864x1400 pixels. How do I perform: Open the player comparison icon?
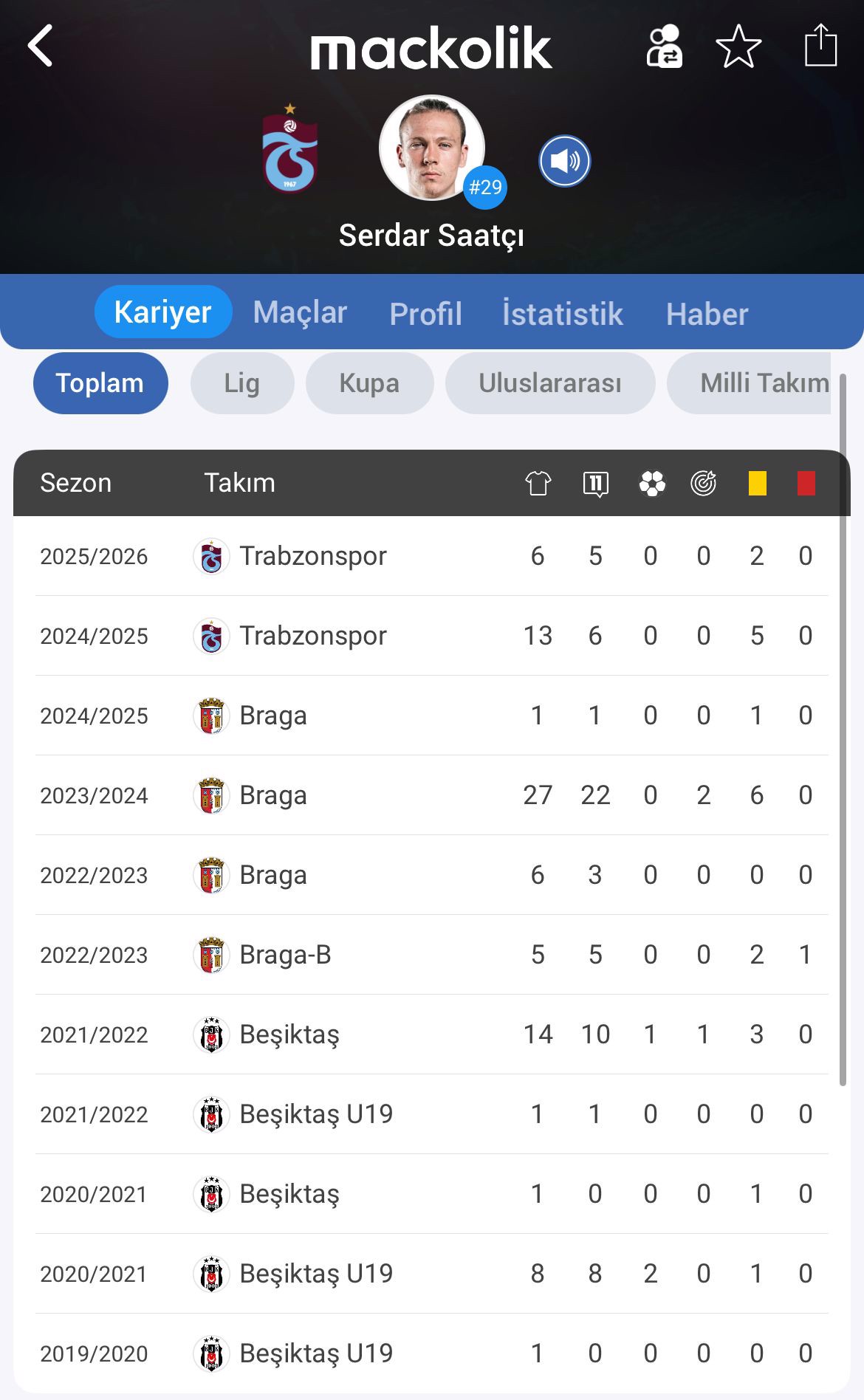tap(664, 47)
